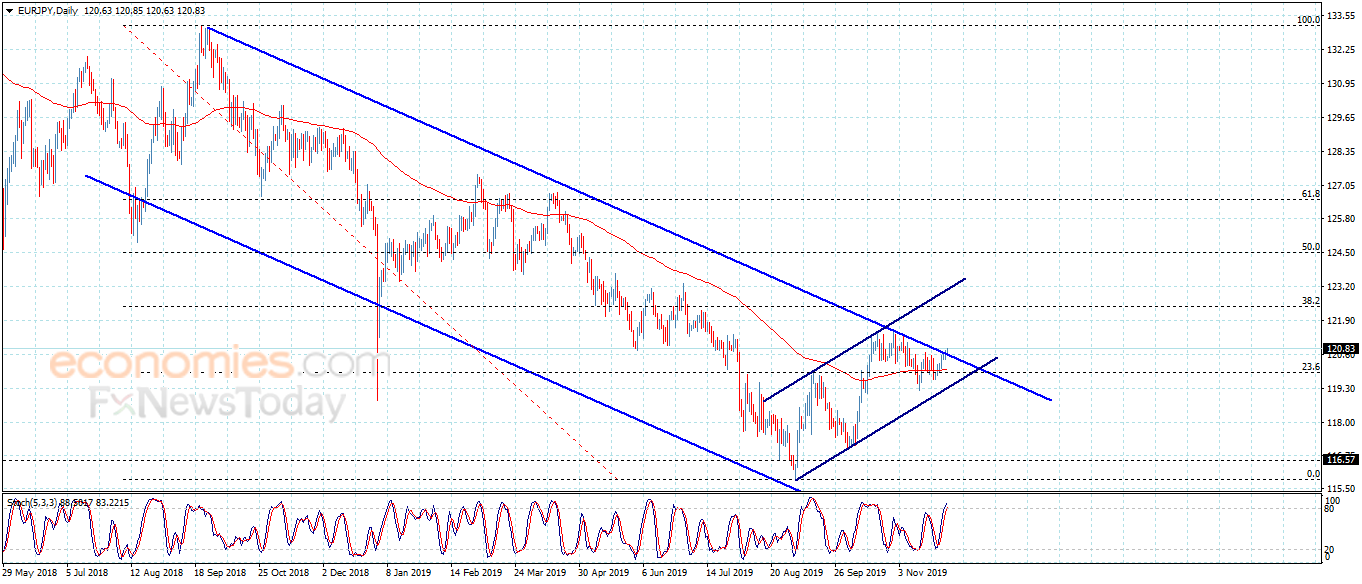
Task: Click the 100.0 Fibonacci level label
Action: pyautogui.click(x=1308, y=19)
